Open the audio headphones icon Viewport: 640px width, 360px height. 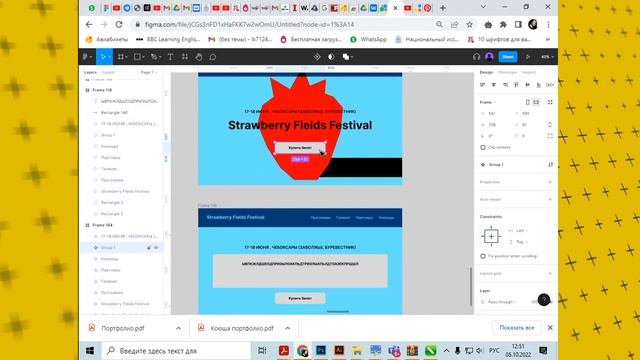(476, 57)
